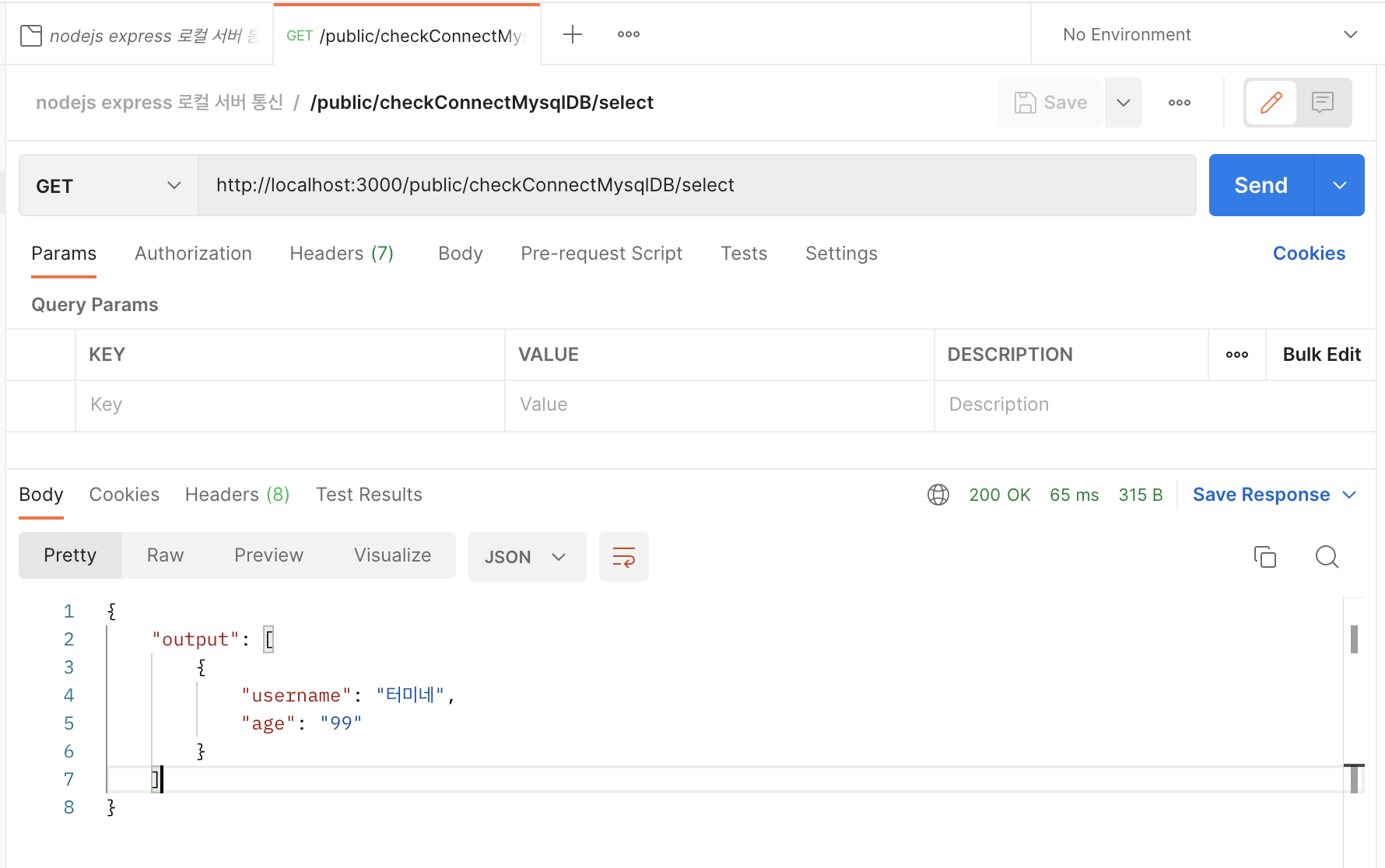Expand the Save Response menu
This screenshot has height=868, width=1385.
point(1275,495)
